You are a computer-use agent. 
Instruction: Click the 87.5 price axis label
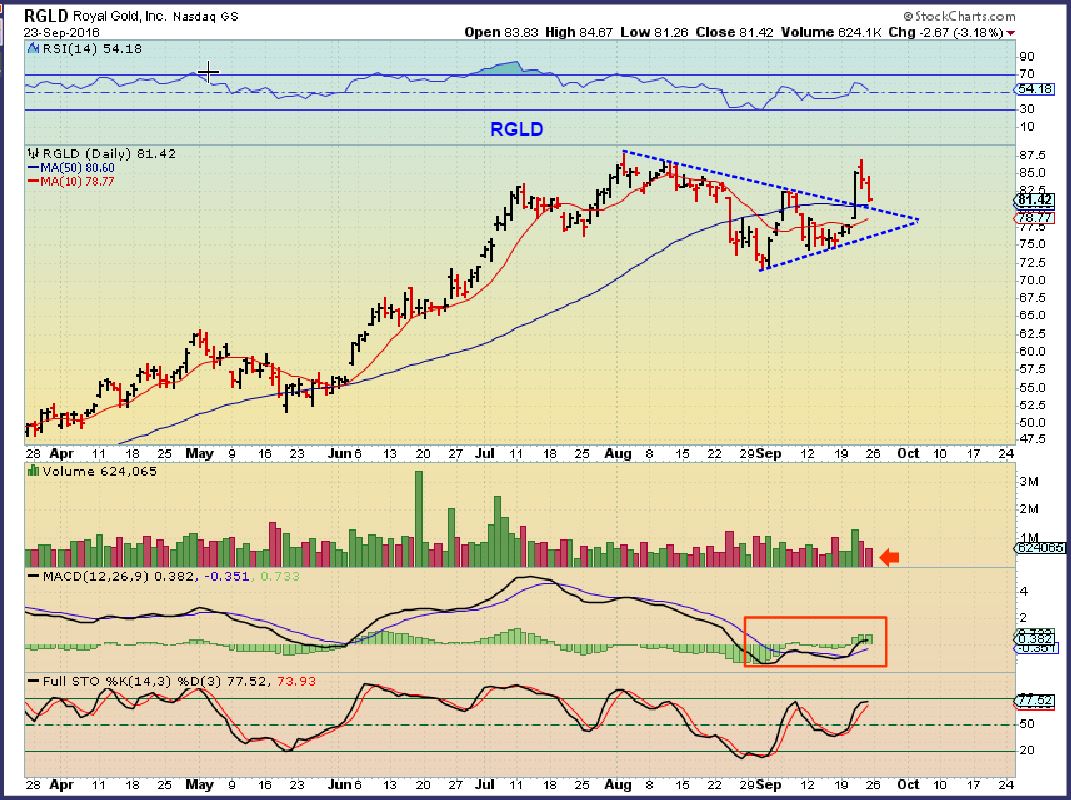click(x=1032, y=155)
